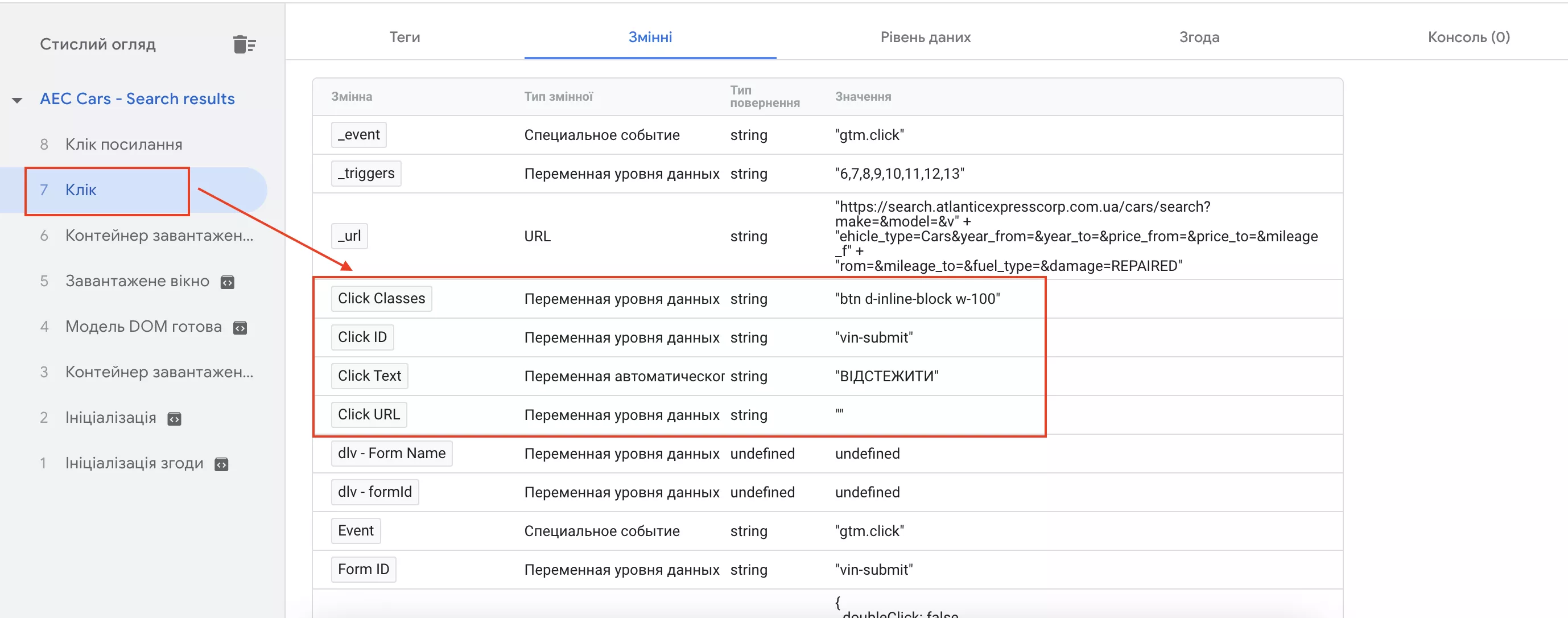Select event 2 Ініціалізація

point(134,418)
